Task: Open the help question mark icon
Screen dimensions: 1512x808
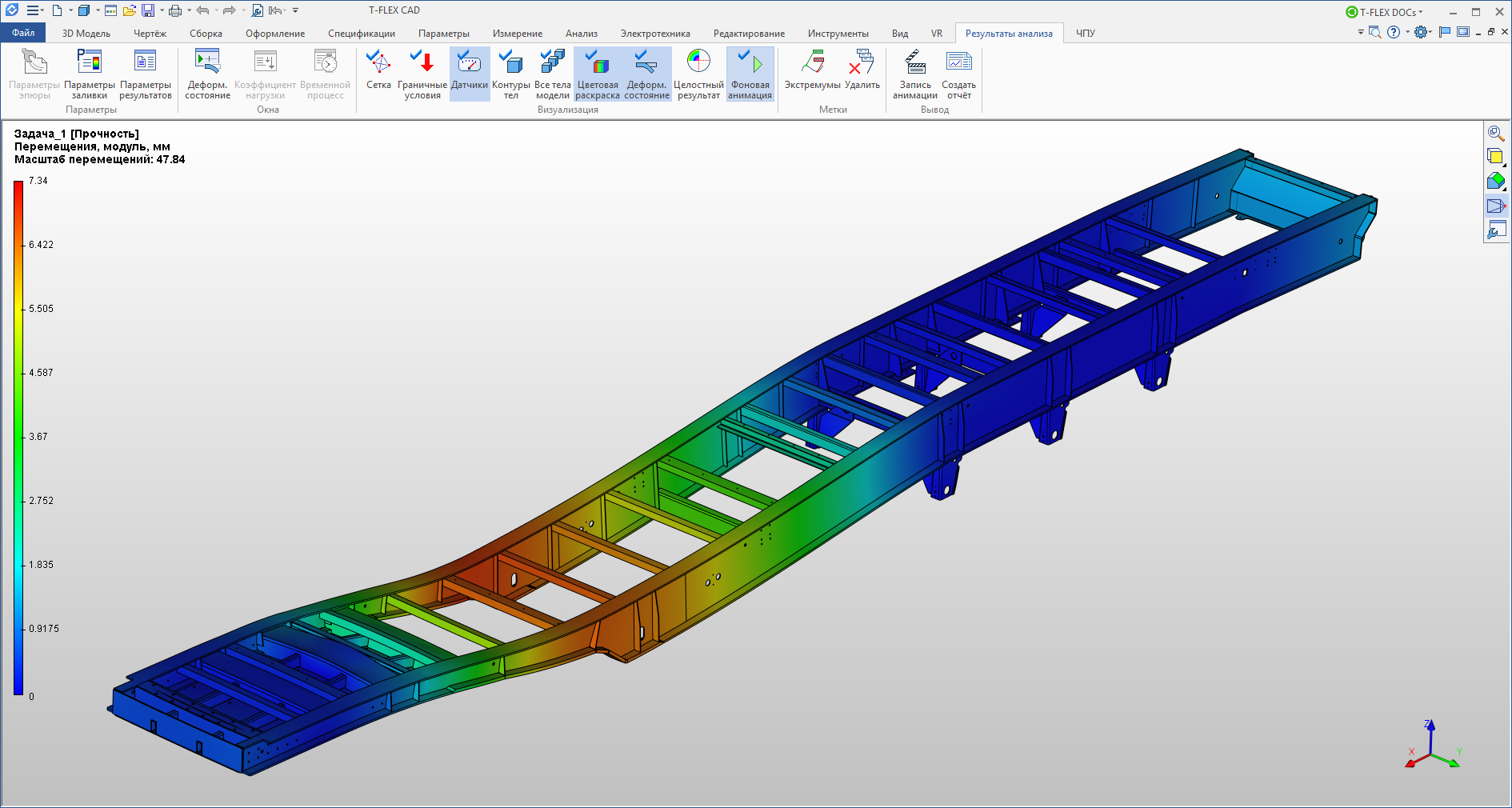Action: tap(1394, 32)
